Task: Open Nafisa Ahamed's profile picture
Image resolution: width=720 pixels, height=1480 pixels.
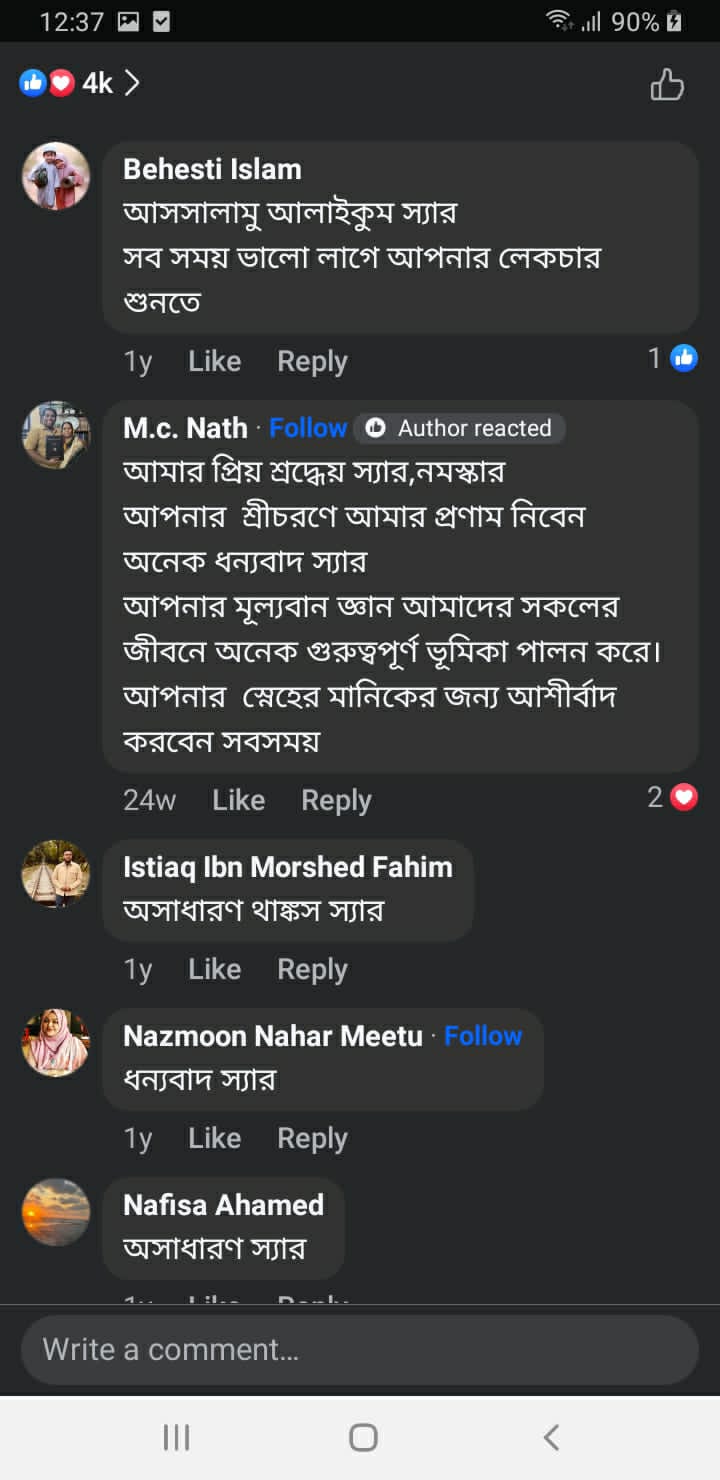Action: [x=56, y=1212]
